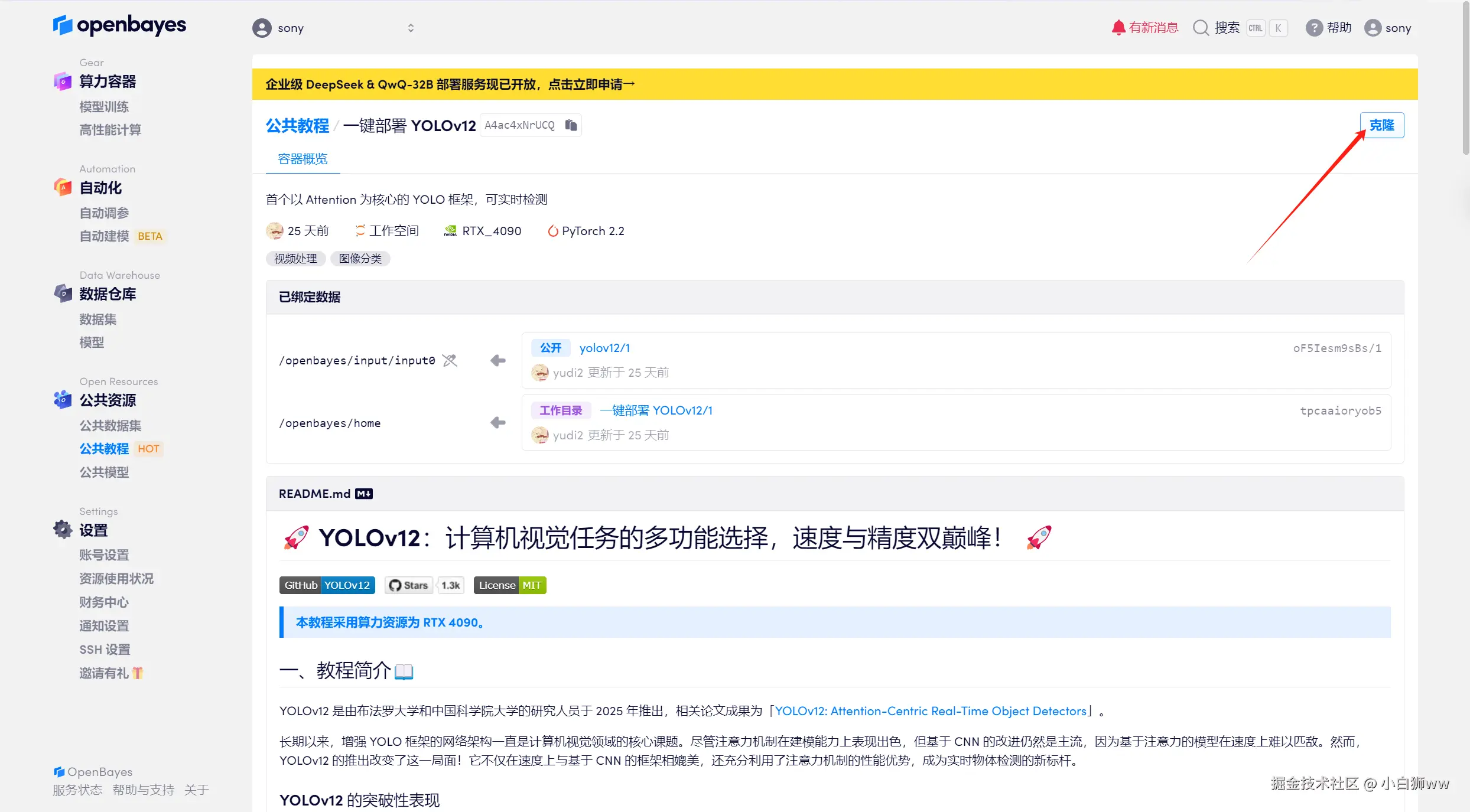Click the copy ID icon next to A4ac4xNrUCQ

(571, 125)
